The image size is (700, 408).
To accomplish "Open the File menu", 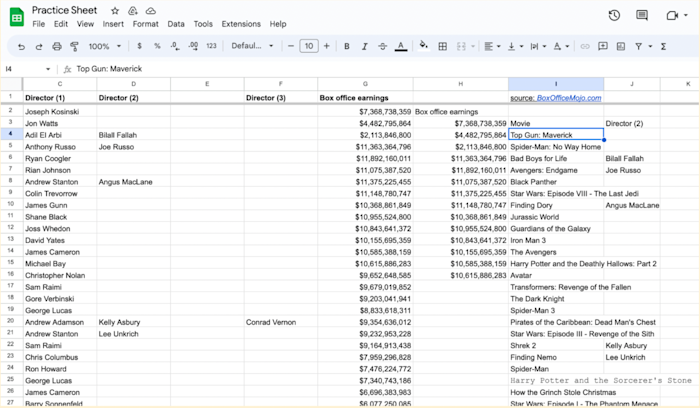I will pos(38,24).
